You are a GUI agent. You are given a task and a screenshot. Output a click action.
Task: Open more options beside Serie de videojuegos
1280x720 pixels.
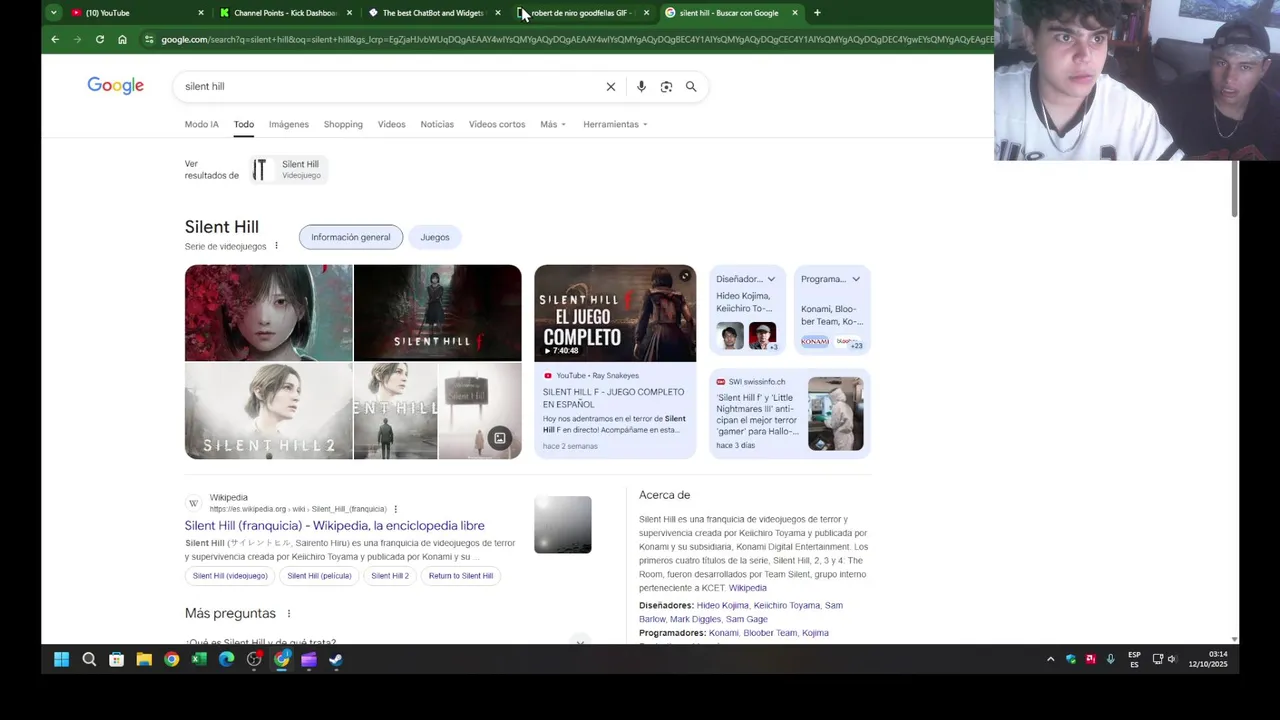point(277,246)
